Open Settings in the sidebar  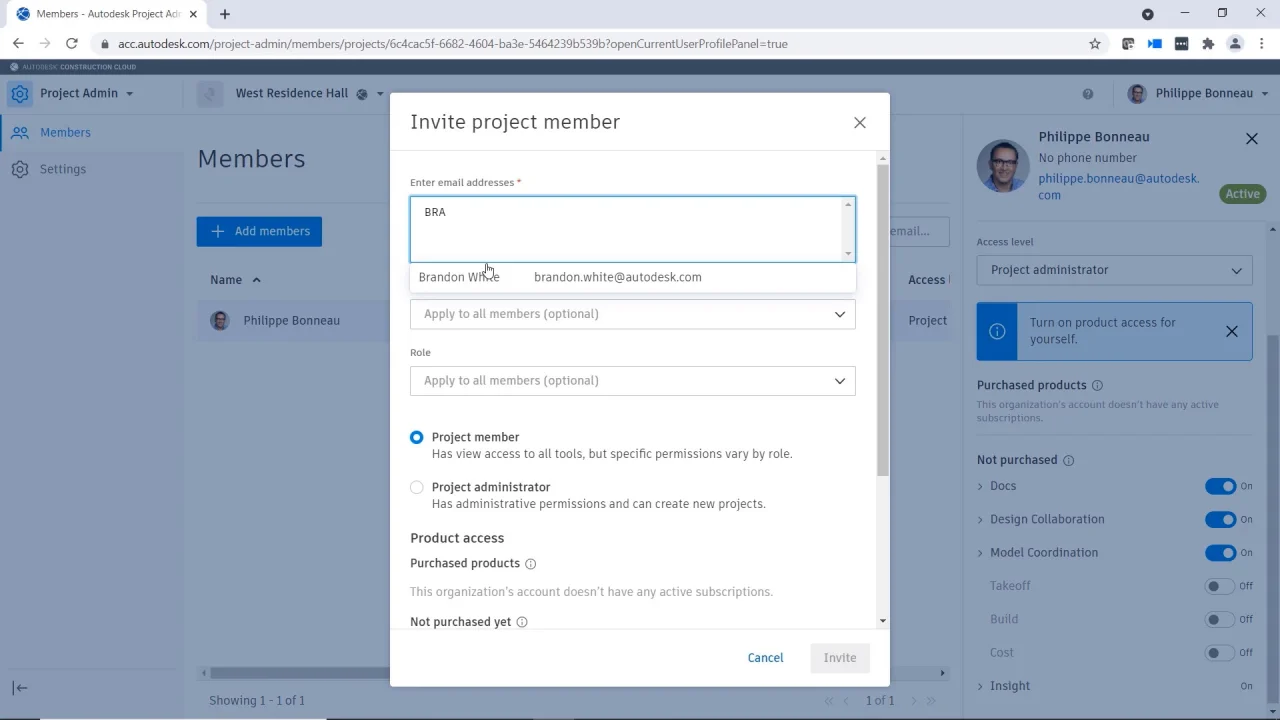pyautogui.click(x=63, y=169)
